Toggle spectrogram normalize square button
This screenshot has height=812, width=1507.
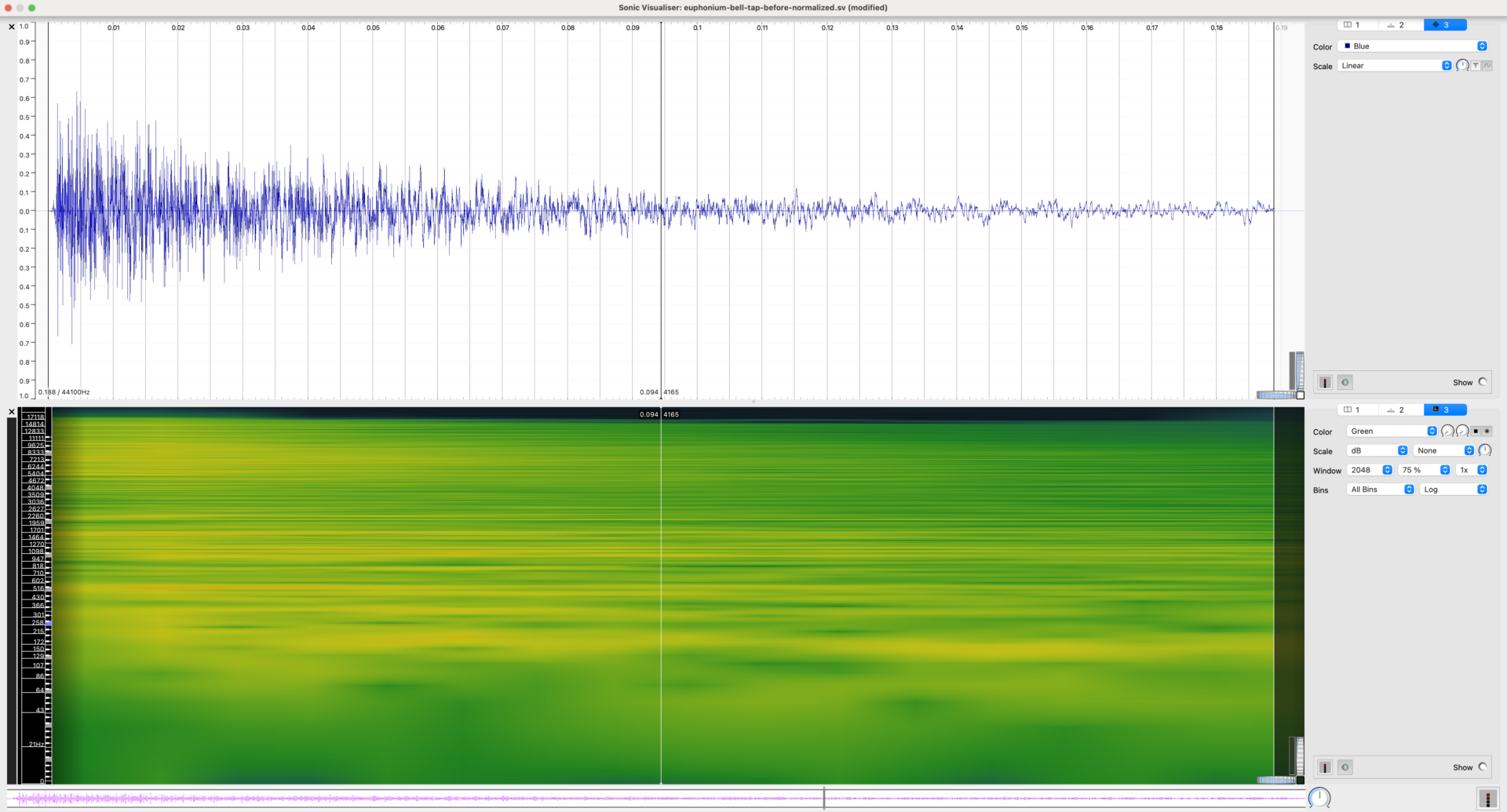(1476, 431)
